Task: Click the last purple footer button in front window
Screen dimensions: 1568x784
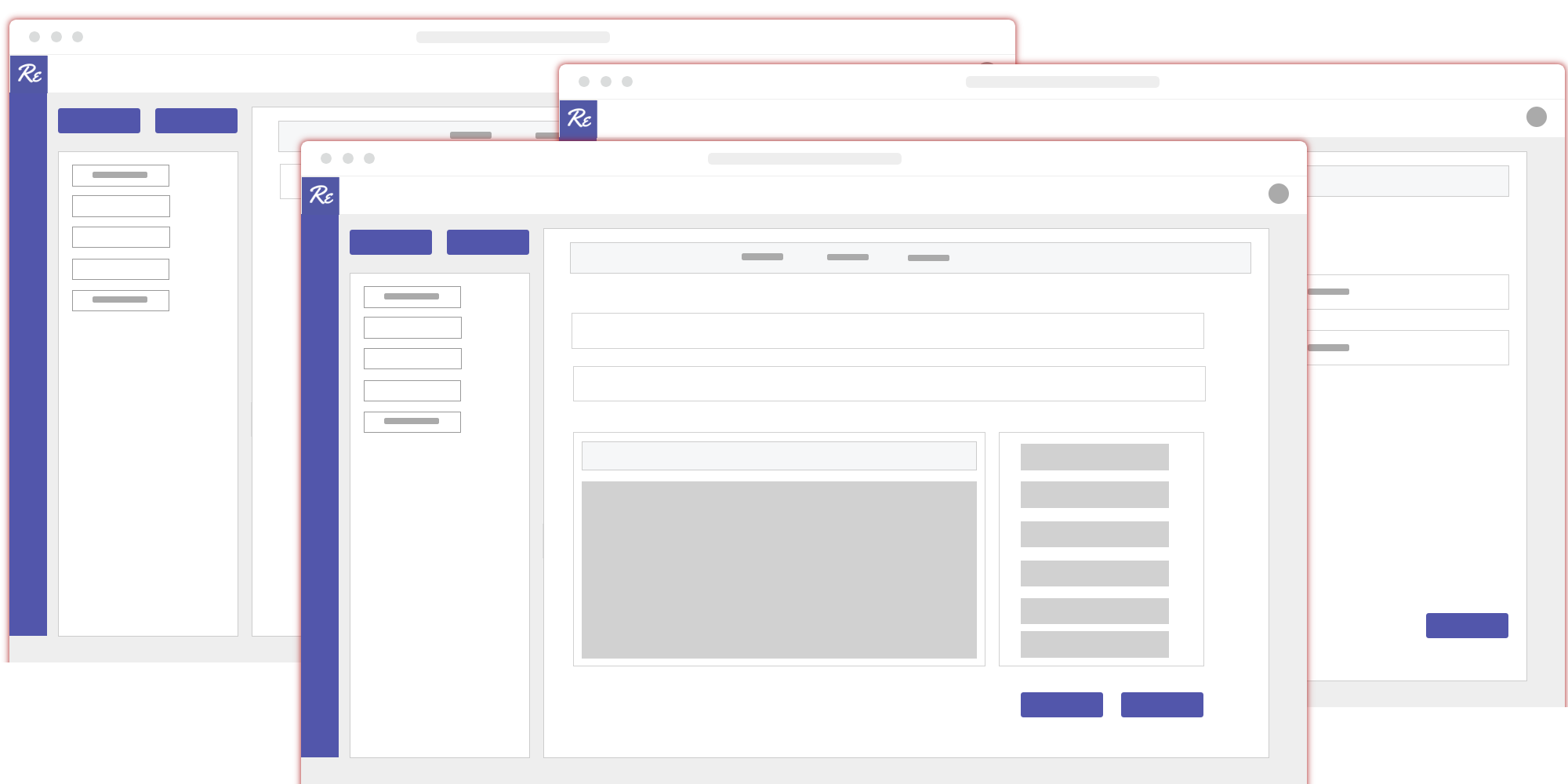Action: [1162, 705]
